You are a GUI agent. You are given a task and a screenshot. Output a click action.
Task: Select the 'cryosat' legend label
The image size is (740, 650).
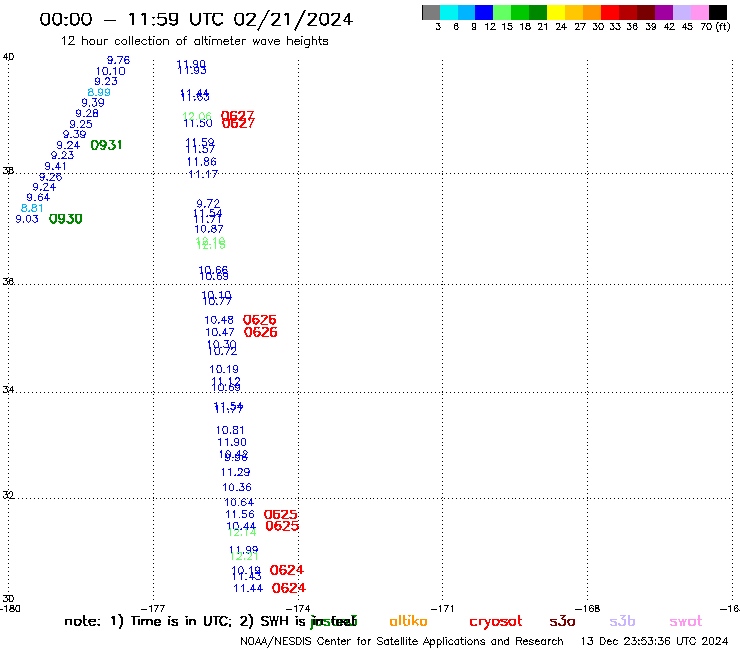pyautogui.click(x=496, y=622)
